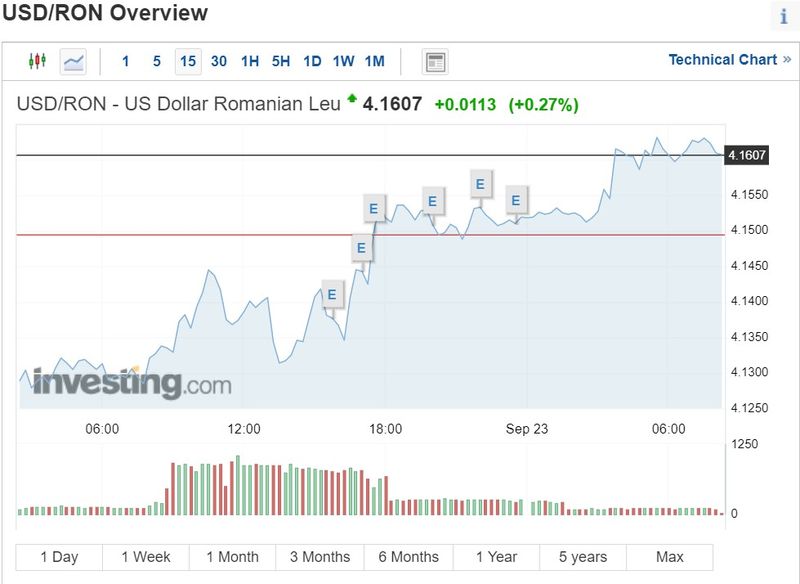Image resolution: width=800 pixels, height=584 pixels.
Task: View the 1 Year range
Action: click(x=496, y=557)
